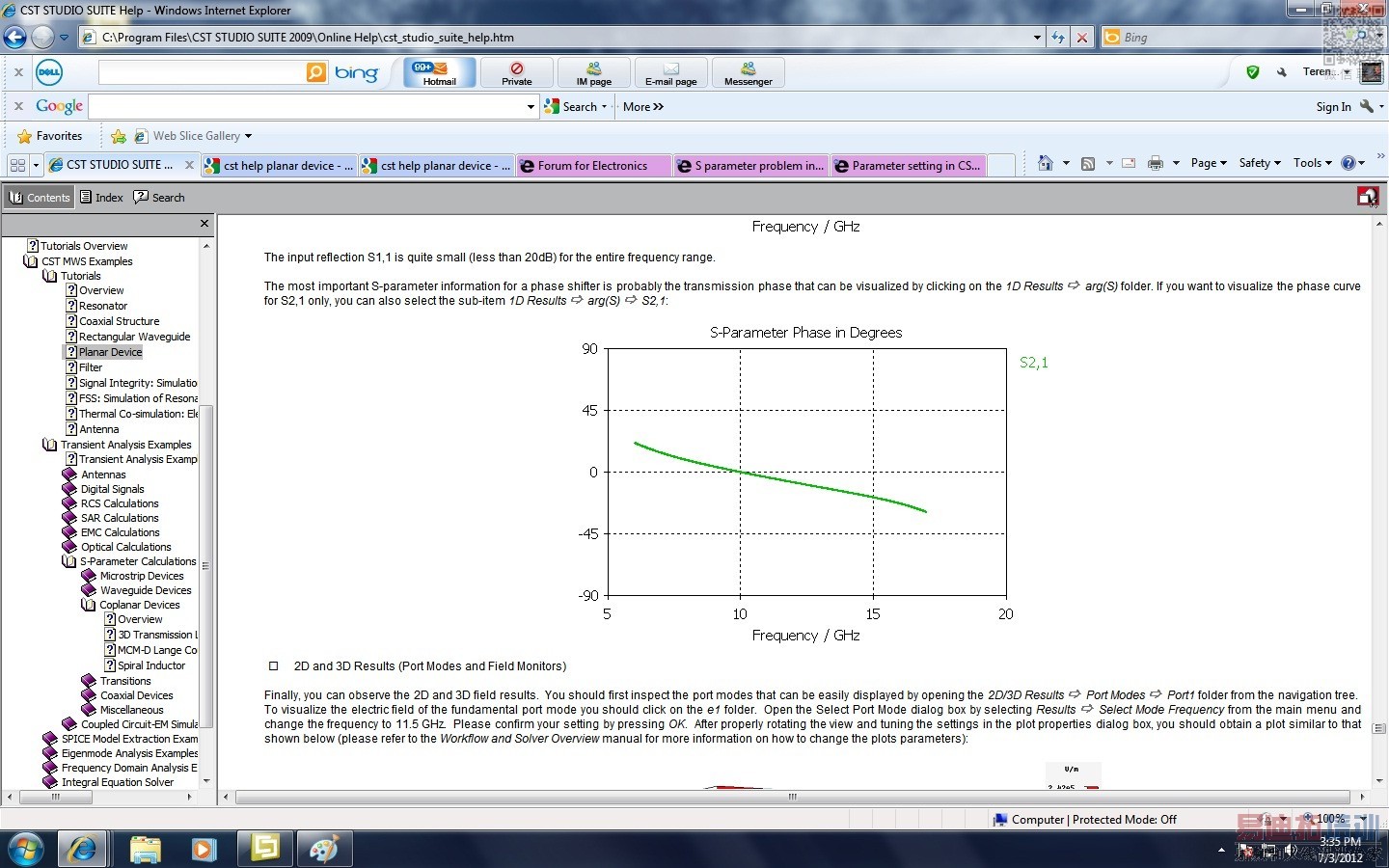1389x868 pixels.
Task: Open the recent pages dropdown arrow
Action: 64,38
